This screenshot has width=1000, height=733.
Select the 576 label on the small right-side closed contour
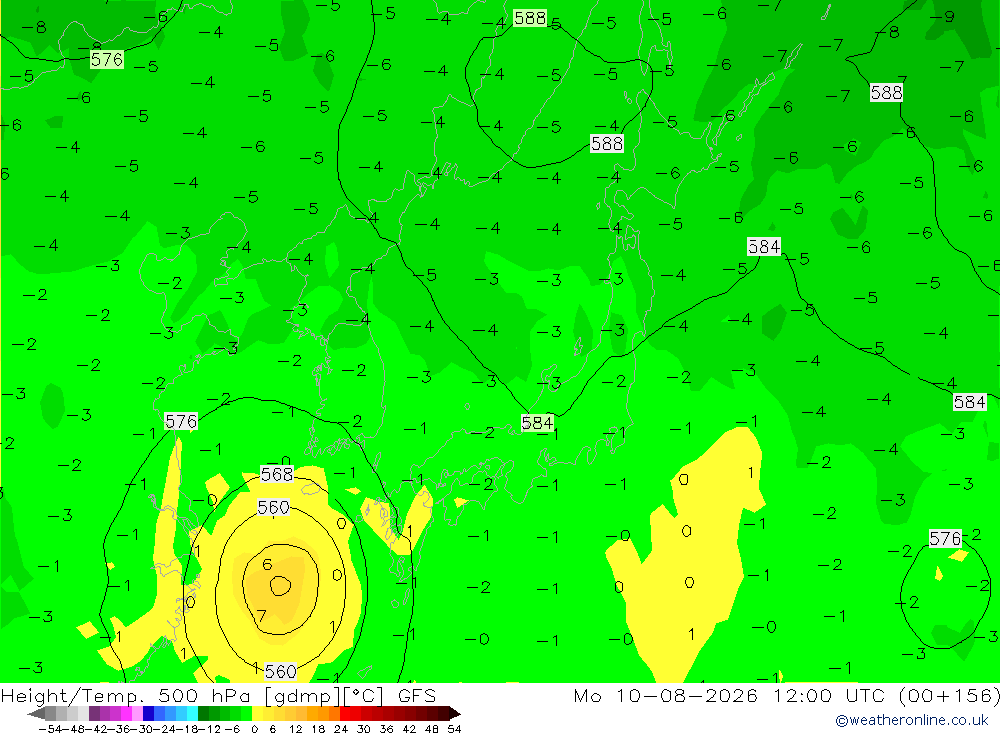click(945, 538)
